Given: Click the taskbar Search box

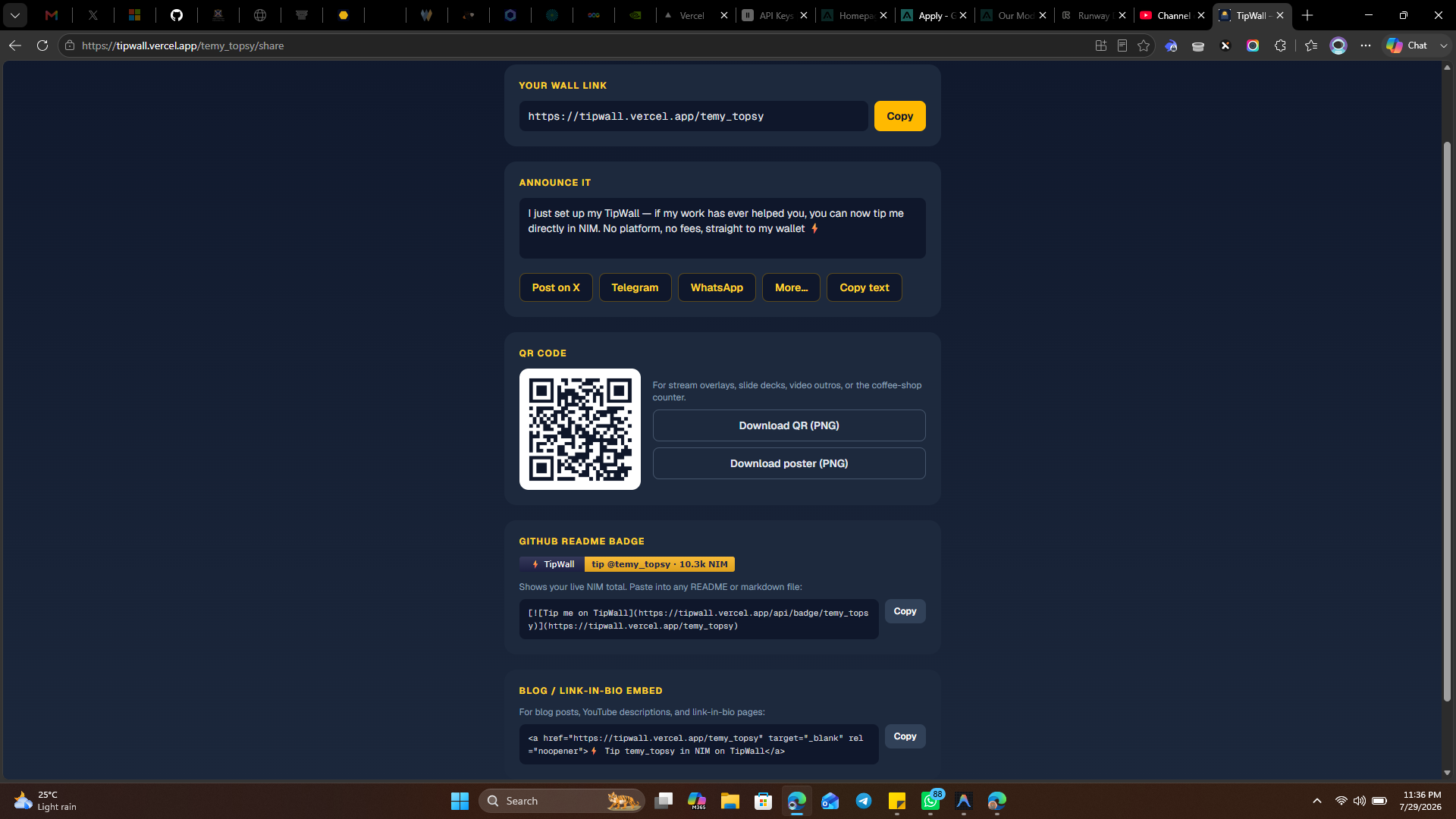Looking at the screenshot, I should pyautogui.click(x=561, y=801).
